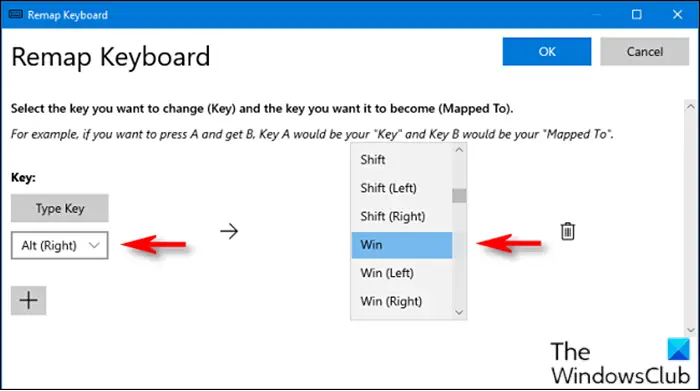This screenshot has width=700, height=391.
Task: Open the Alt (Right) key dropdown
Action: (59, 245)
